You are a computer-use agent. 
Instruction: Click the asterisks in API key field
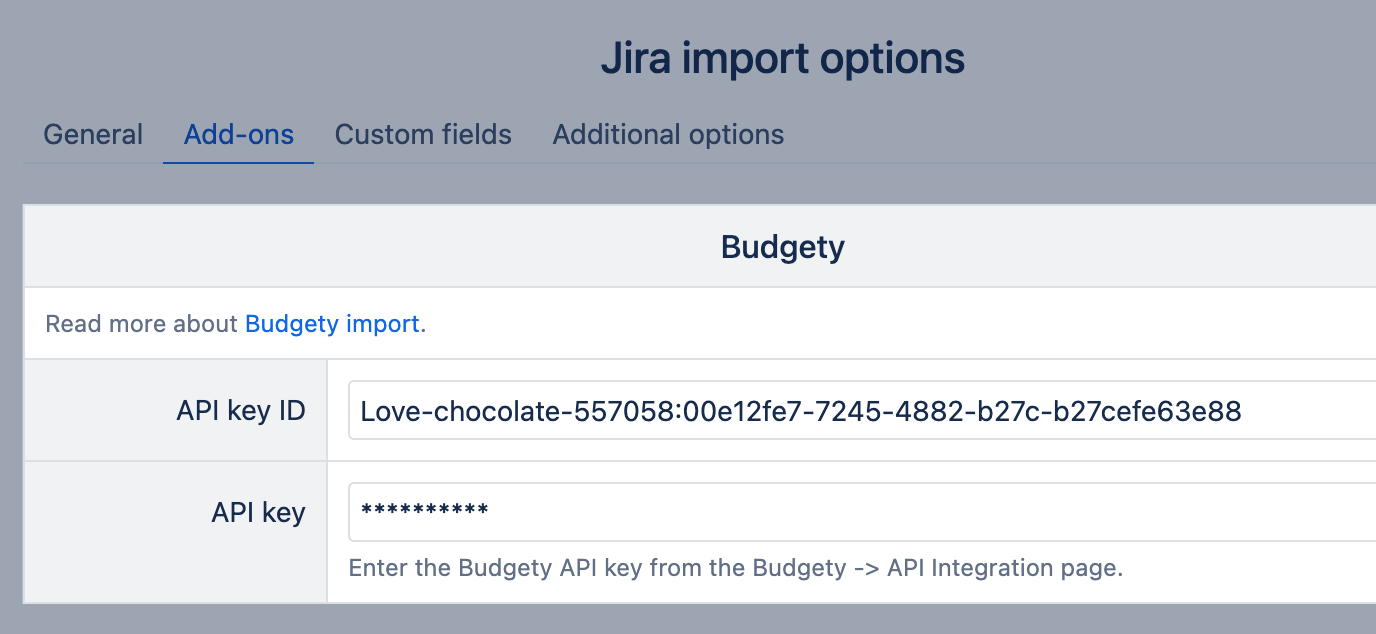coord(424,511)
